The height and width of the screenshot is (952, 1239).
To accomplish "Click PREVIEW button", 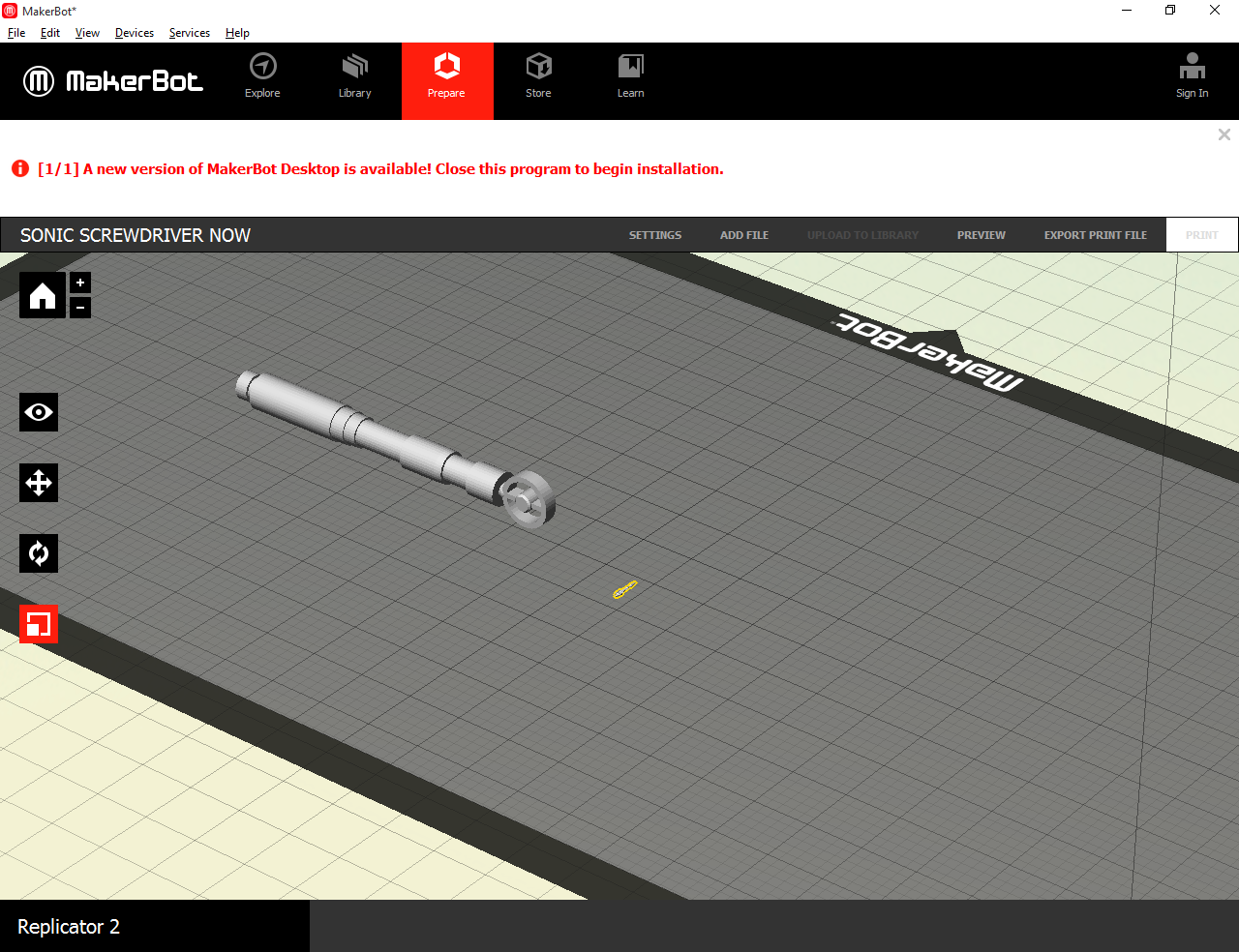I will (982, 235).
